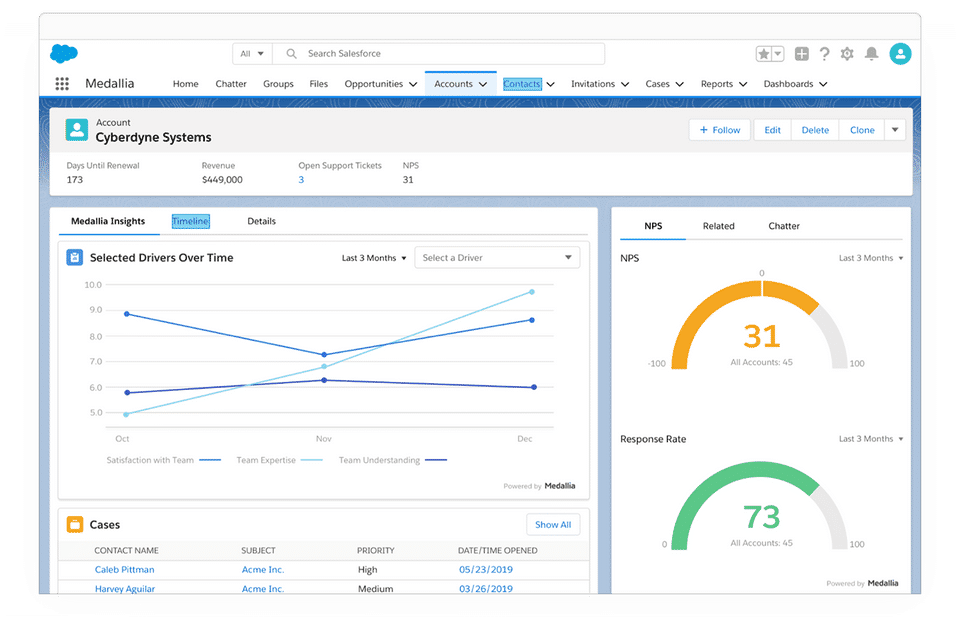
Task: Click the search magnifier icon
Action: point(291,54)
